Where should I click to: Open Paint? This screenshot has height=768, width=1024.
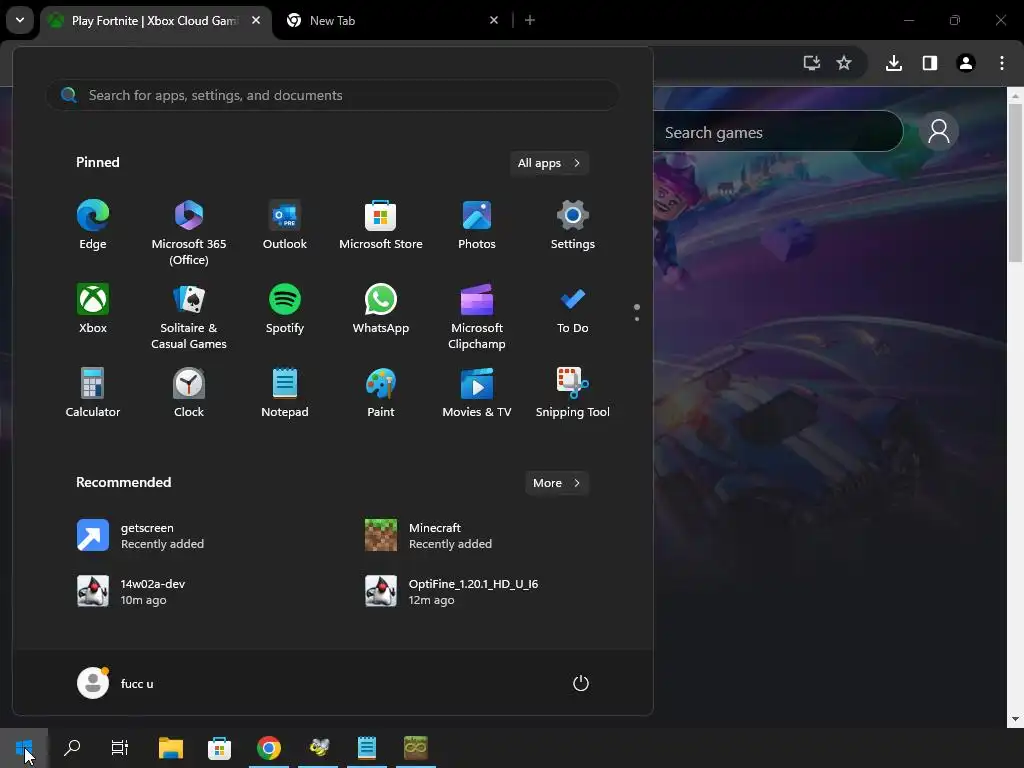click(x=381, y=392)
